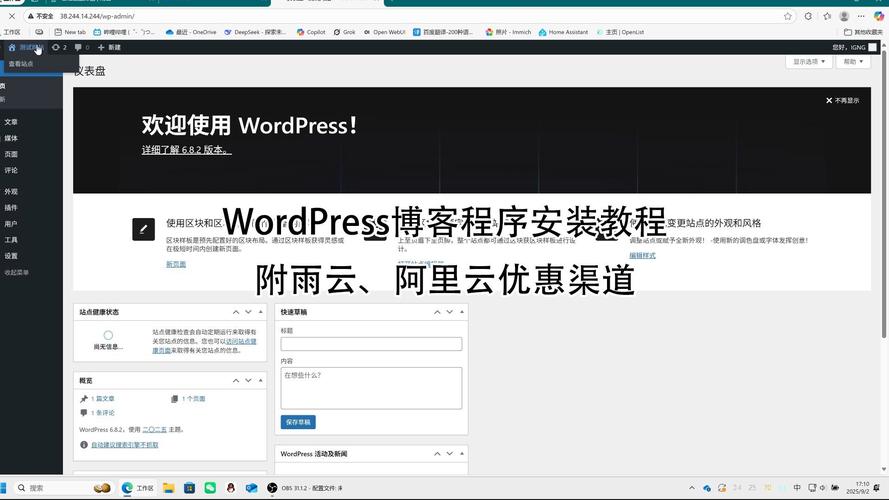Image resolution: width=889 pixels, height=500 pixels.
Task: Expand the 帮助 help dropdown
Action: (x=853, y=62)
